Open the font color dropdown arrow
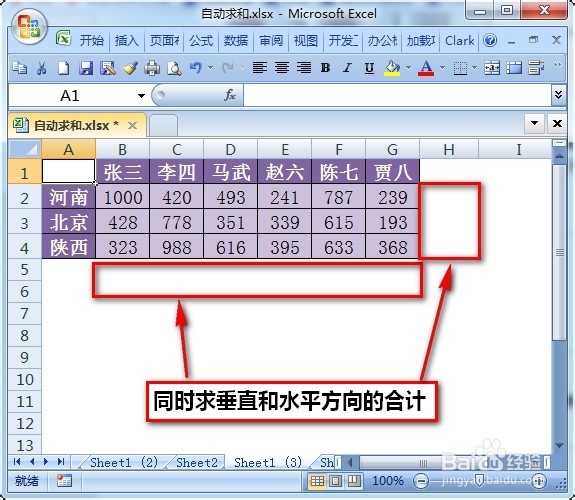The width and height of the screenshot is (575, 500). click(442, 67)
